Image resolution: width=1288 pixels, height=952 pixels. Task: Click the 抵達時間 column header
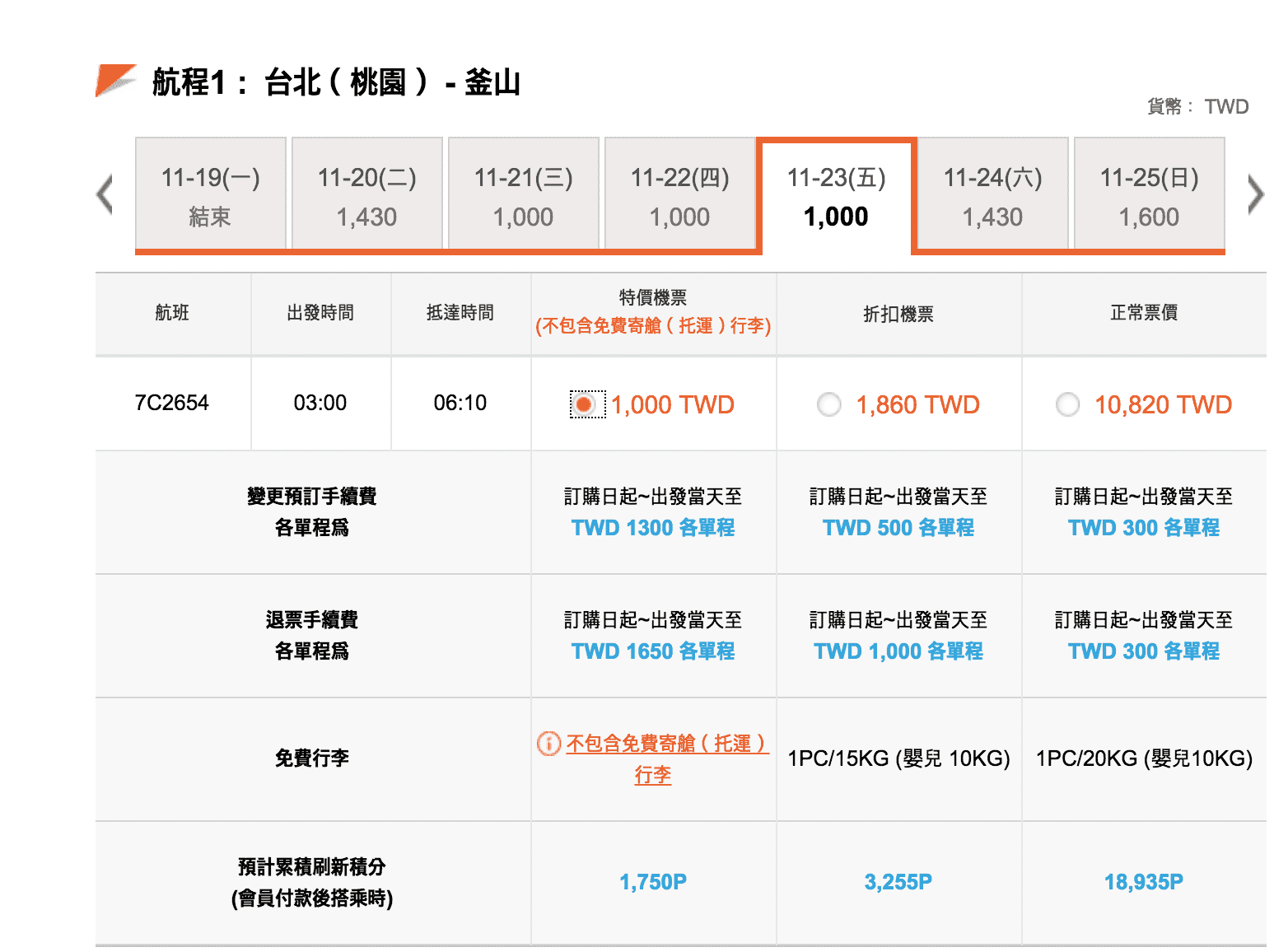tap(460, 312)
